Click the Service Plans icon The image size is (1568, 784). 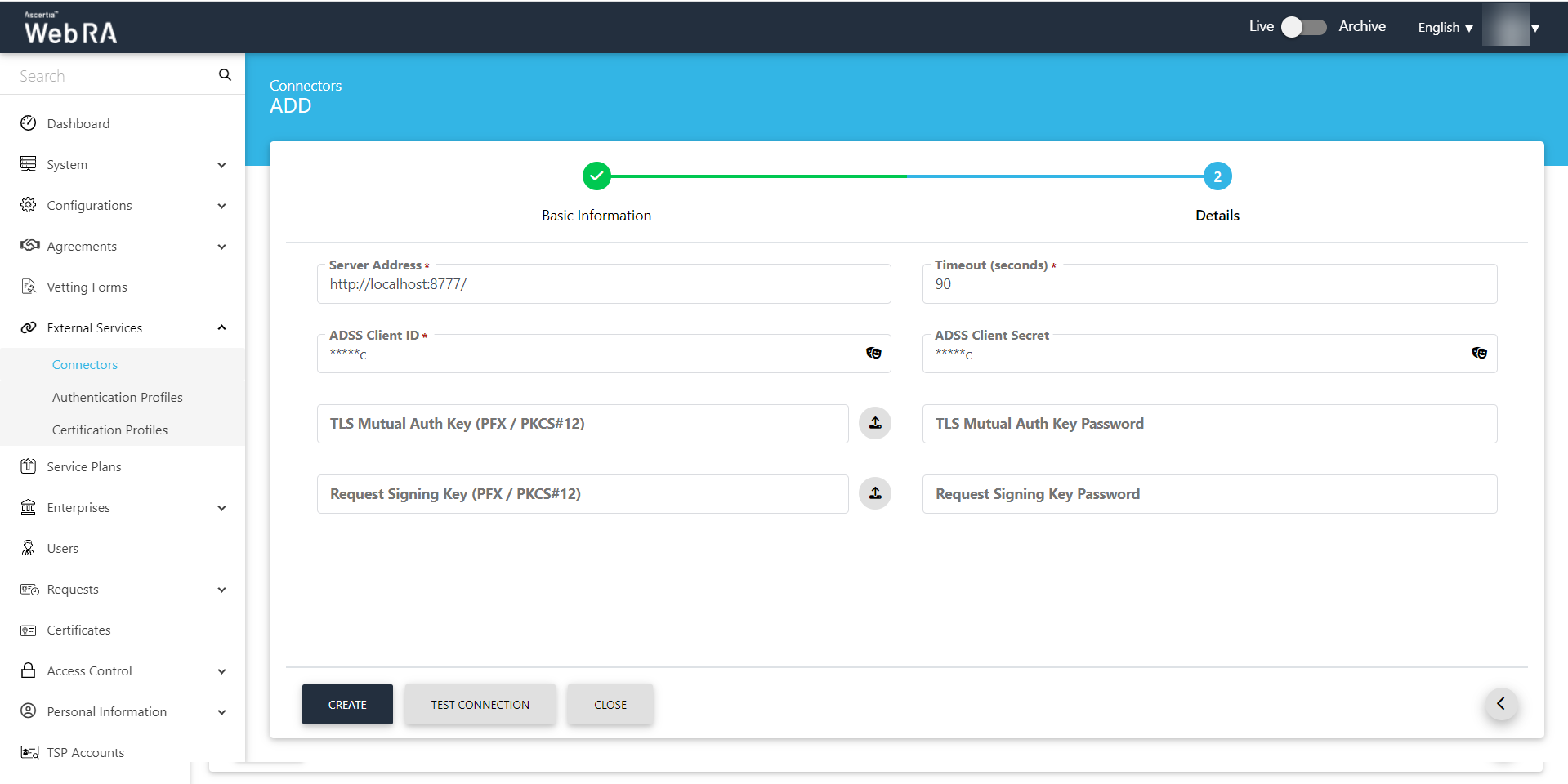29,466
